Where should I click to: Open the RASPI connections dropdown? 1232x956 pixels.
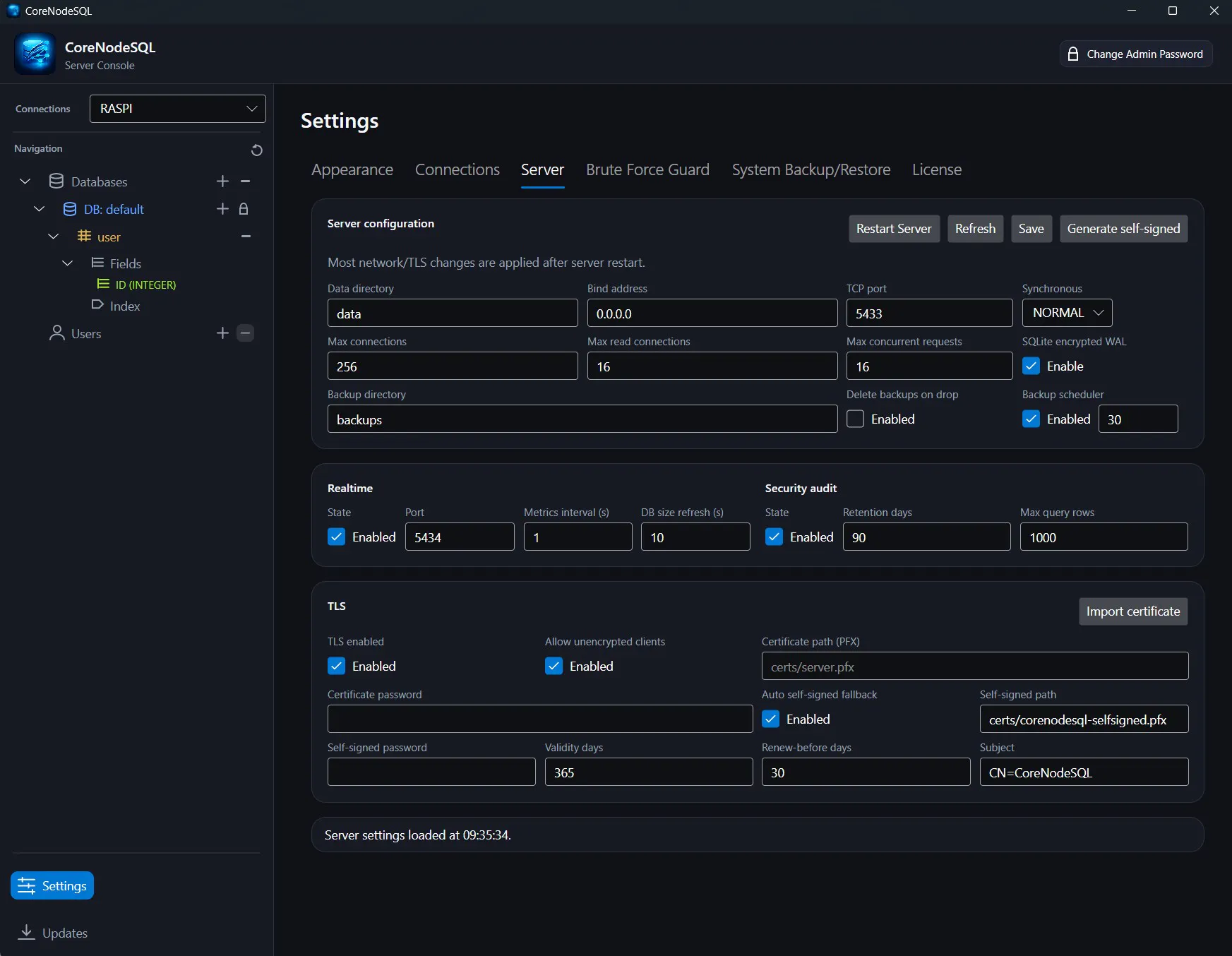[x=178, y=109]
